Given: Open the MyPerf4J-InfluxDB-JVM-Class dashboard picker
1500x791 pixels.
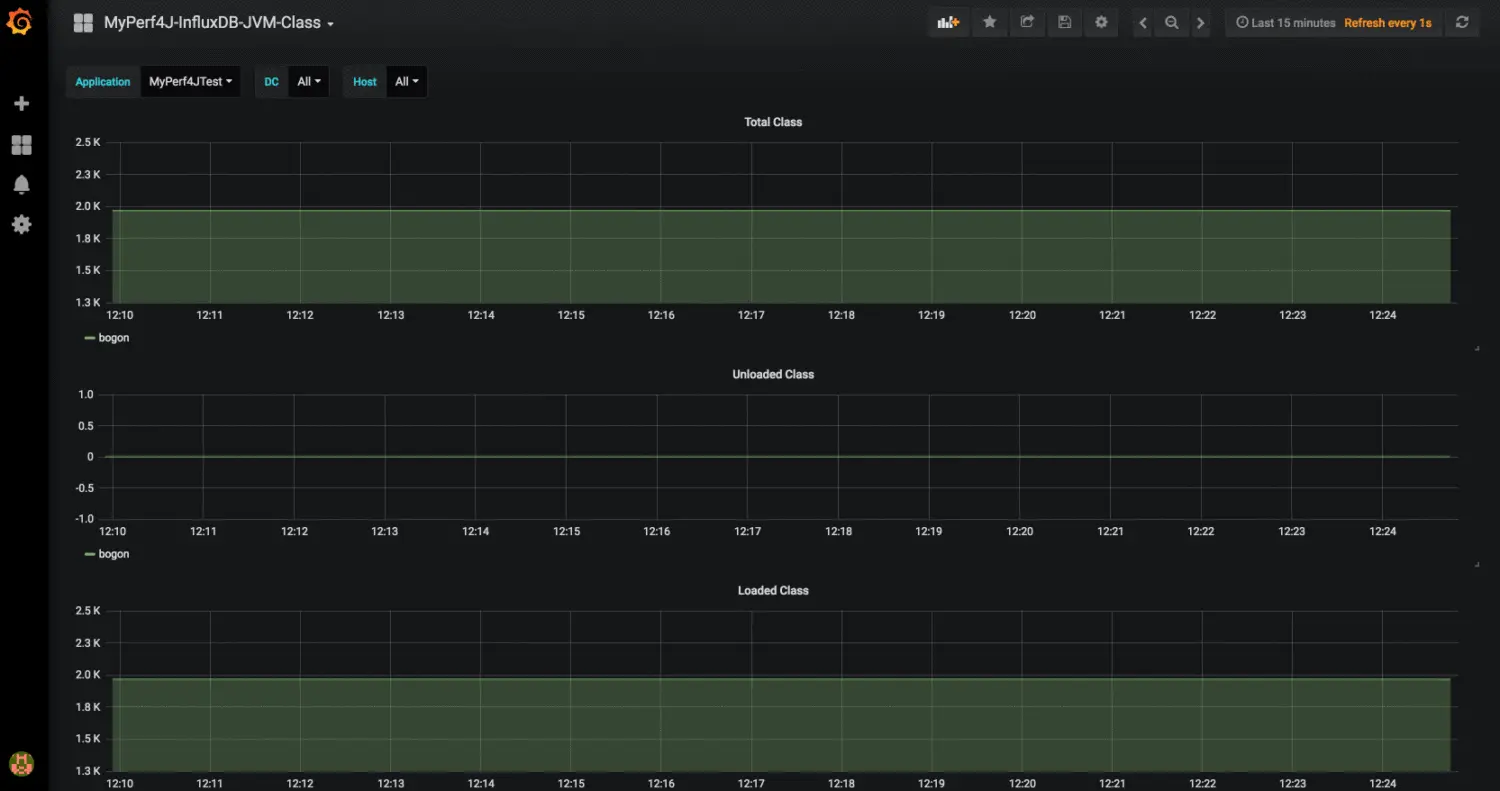Looking at the screenshot, I should click(219, 22).
